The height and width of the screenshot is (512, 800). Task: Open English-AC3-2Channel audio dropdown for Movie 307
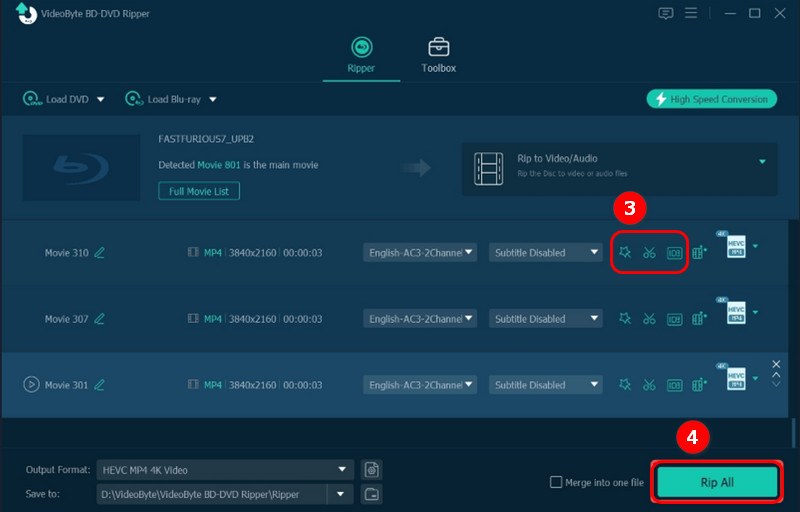[x=420, y=319]
